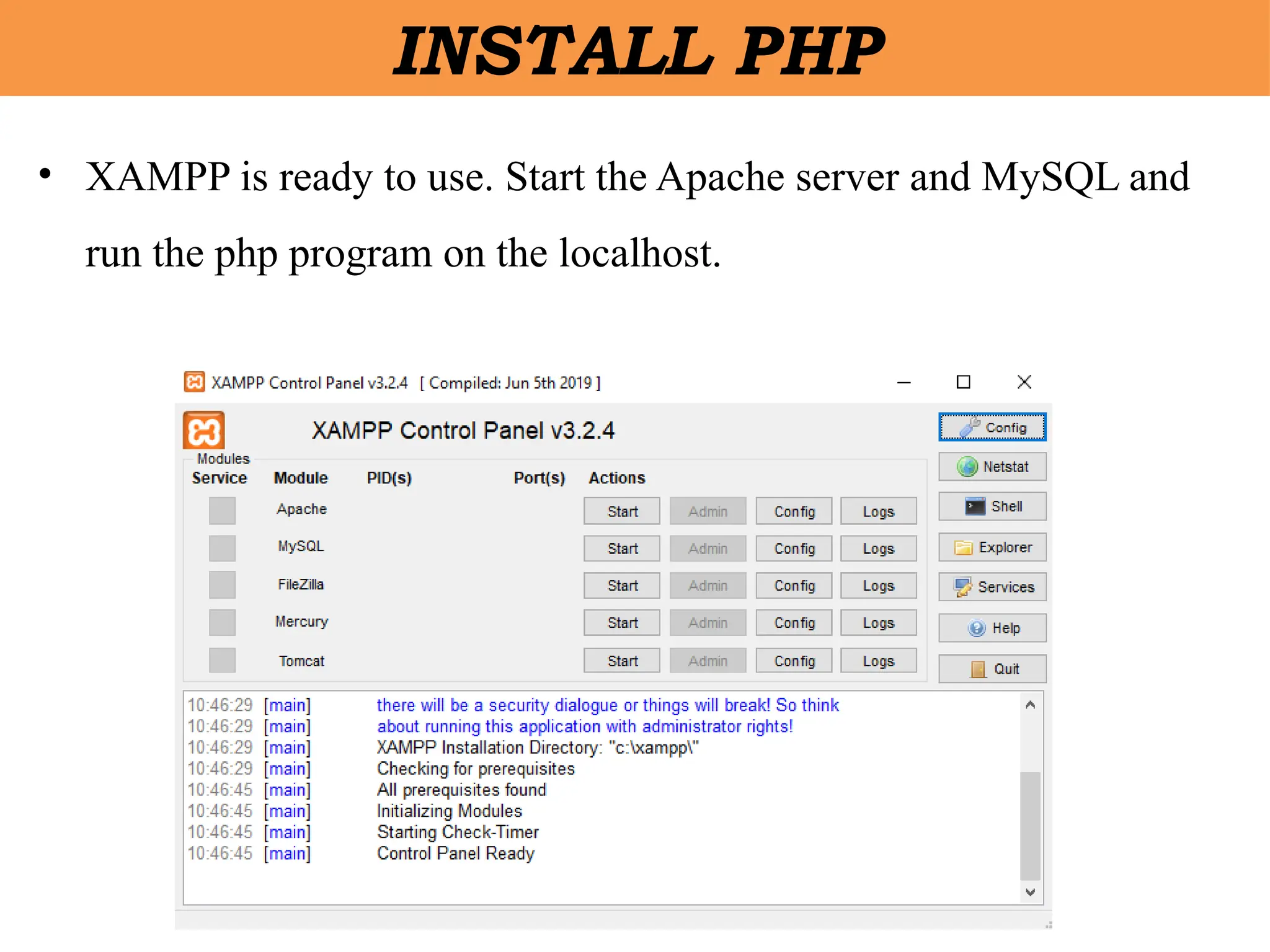1270x952 pixels.
Task: Toggle the MySQL service checkbox
Action: 222,548
